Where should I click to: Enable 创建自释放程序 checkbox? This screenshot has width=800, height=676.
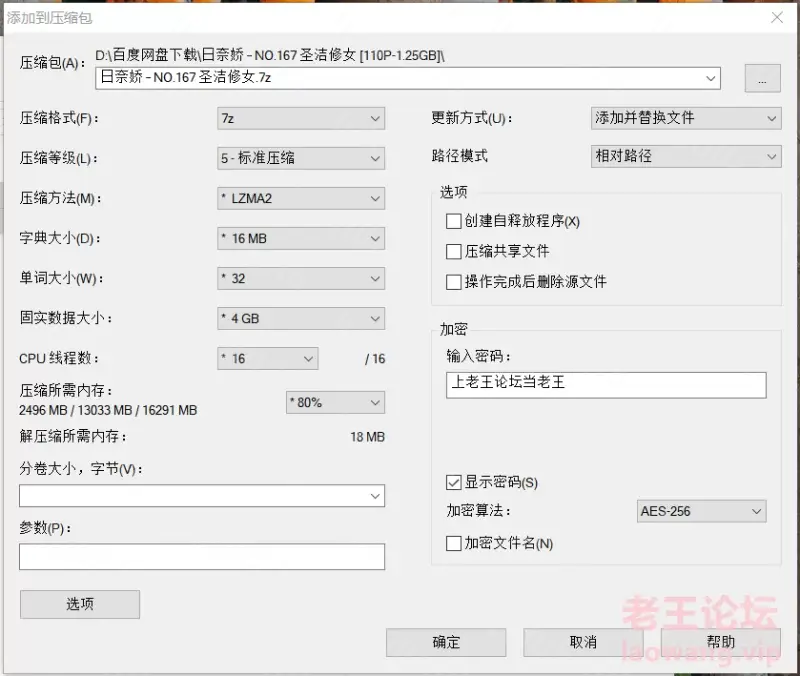453,221
